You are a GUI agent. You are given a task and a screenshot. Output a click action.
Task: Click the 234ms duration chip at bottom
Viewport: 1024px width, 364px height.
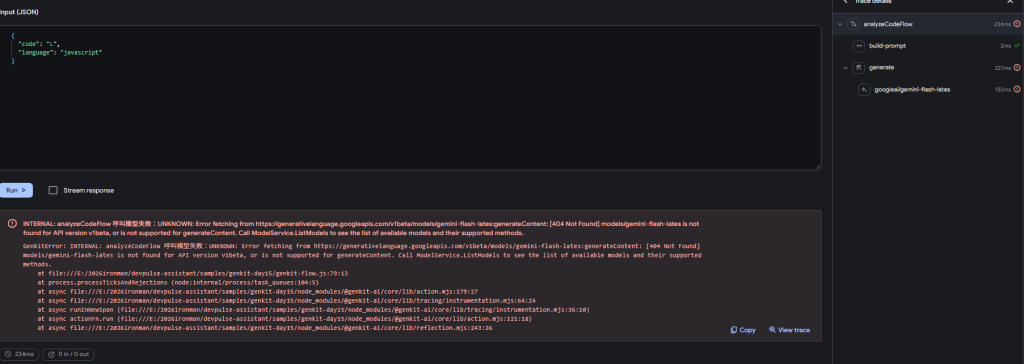(x=19, y=354)
